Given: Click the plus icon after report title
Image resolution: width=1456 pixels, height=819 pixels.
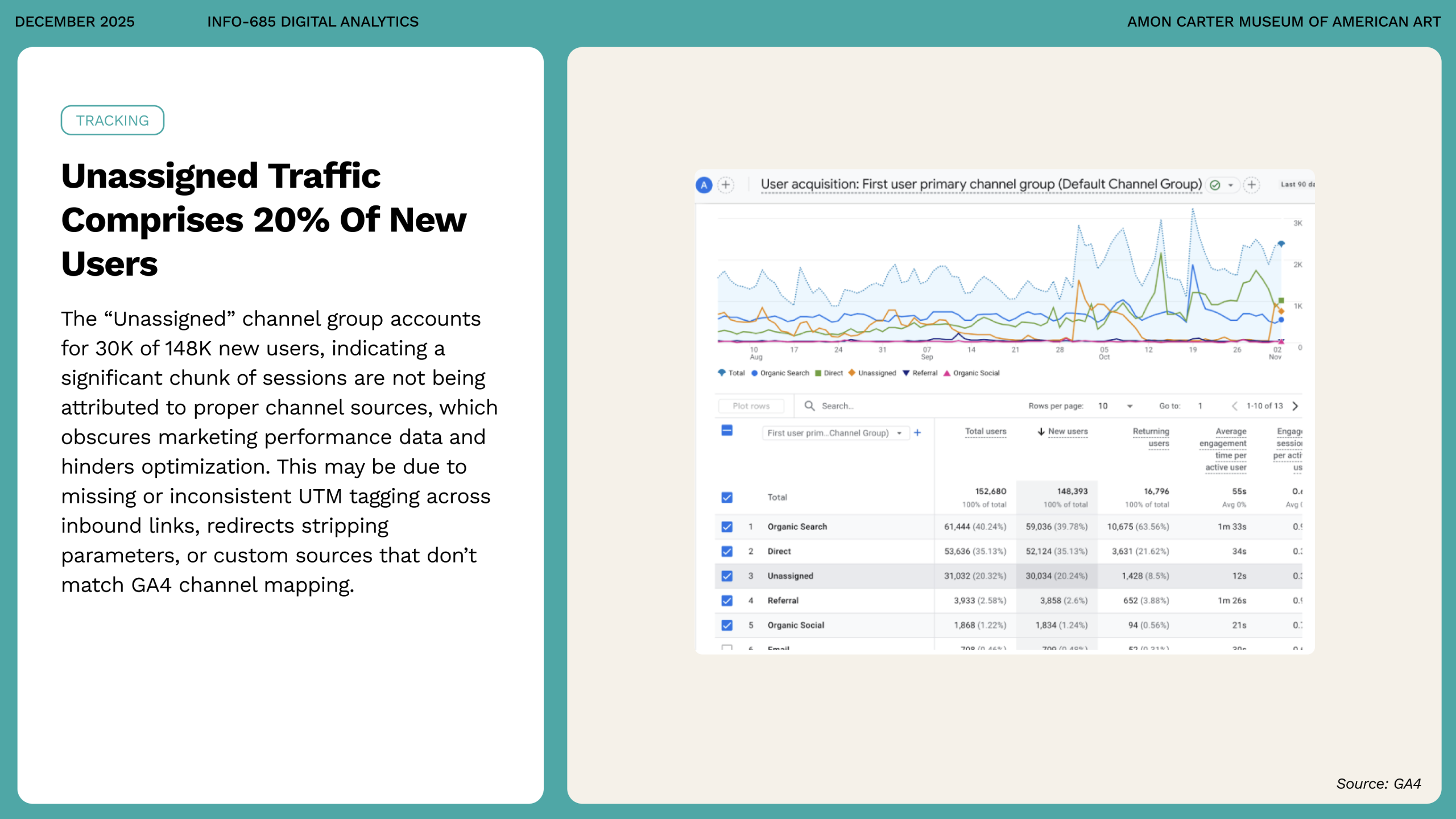Looking at the screenshot, I should 1251,185.
